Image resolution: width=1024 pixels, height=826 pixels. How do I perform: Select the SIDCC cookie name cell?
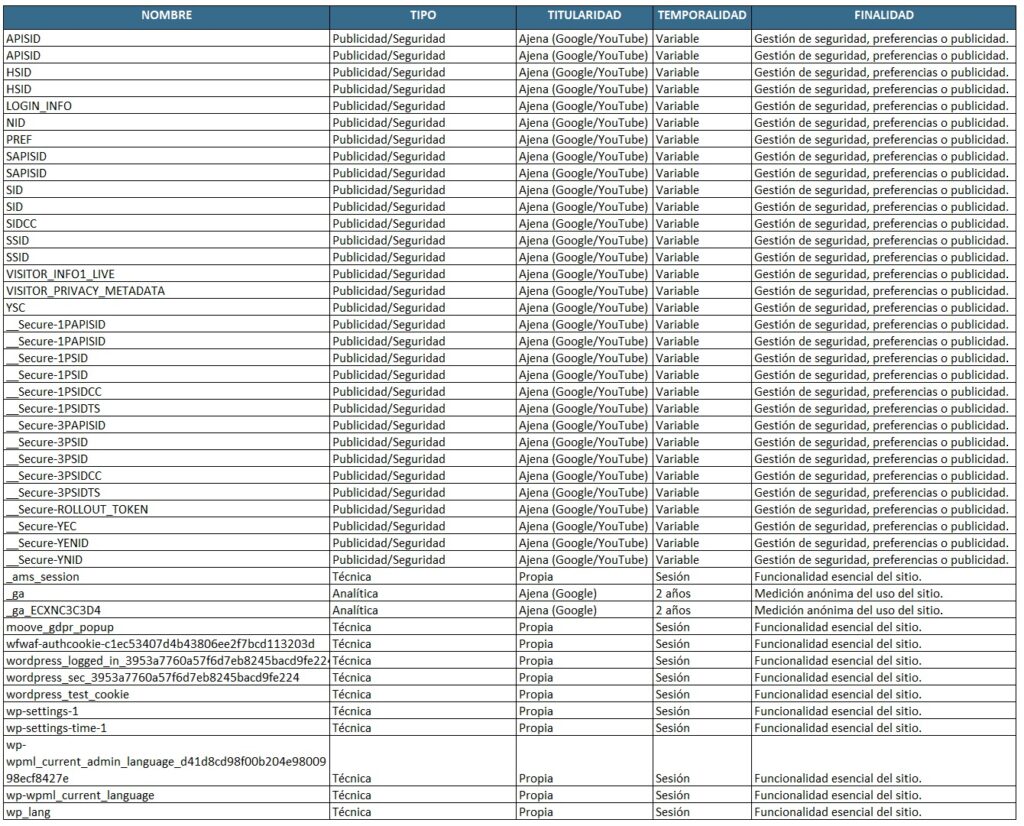[167, 224]
